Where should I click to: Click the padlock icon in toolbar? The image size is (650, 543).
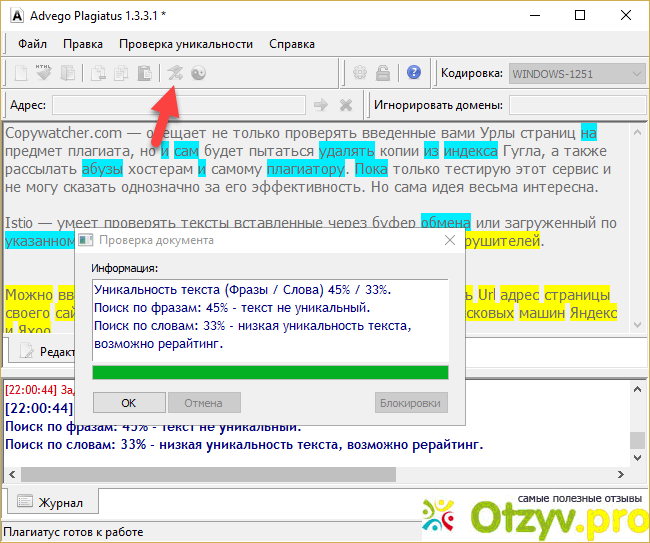tap(383, 73)
